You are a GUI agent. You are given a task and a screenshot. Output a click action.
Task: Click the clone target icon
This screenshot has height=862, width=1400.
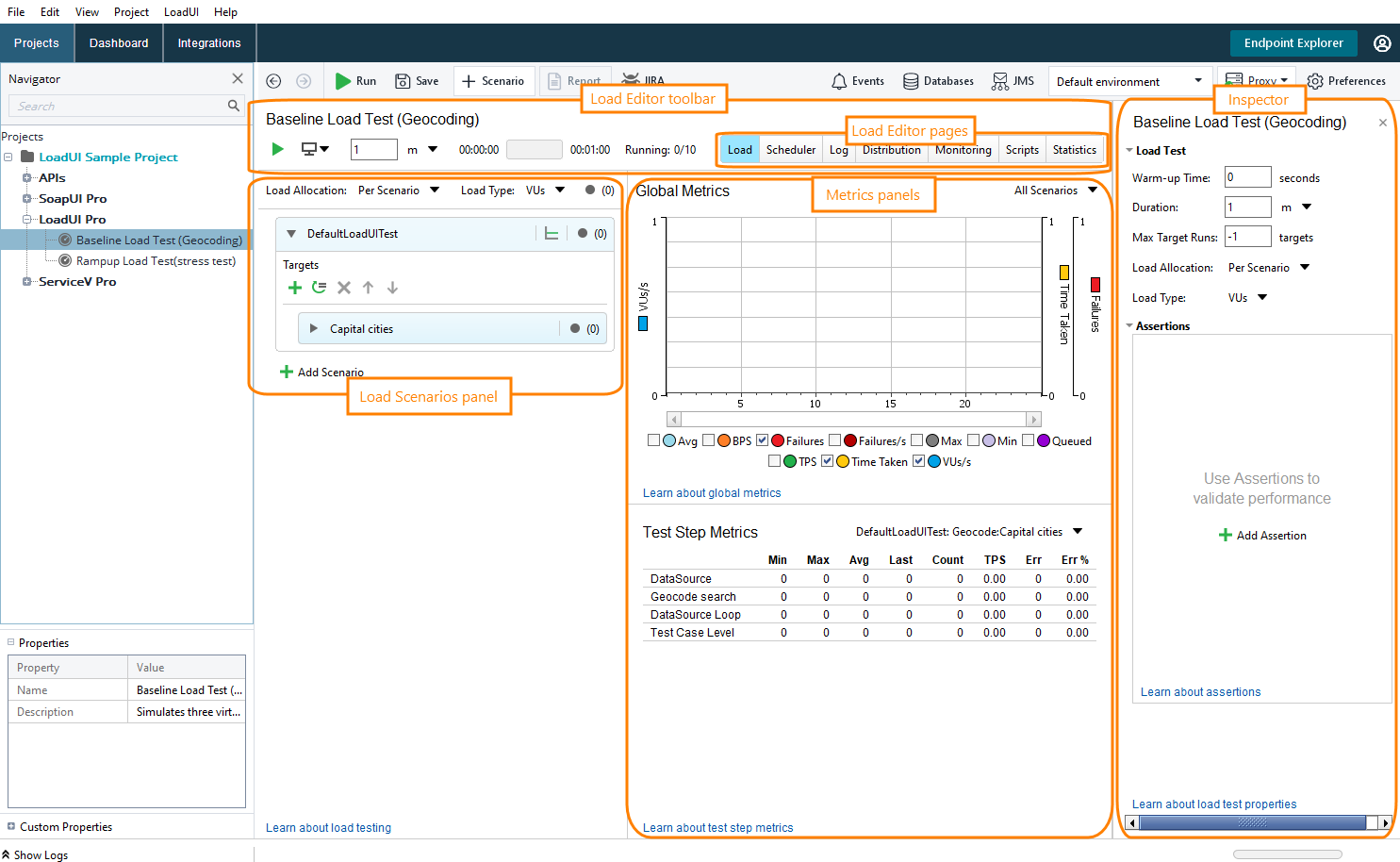tap(320, 288)
